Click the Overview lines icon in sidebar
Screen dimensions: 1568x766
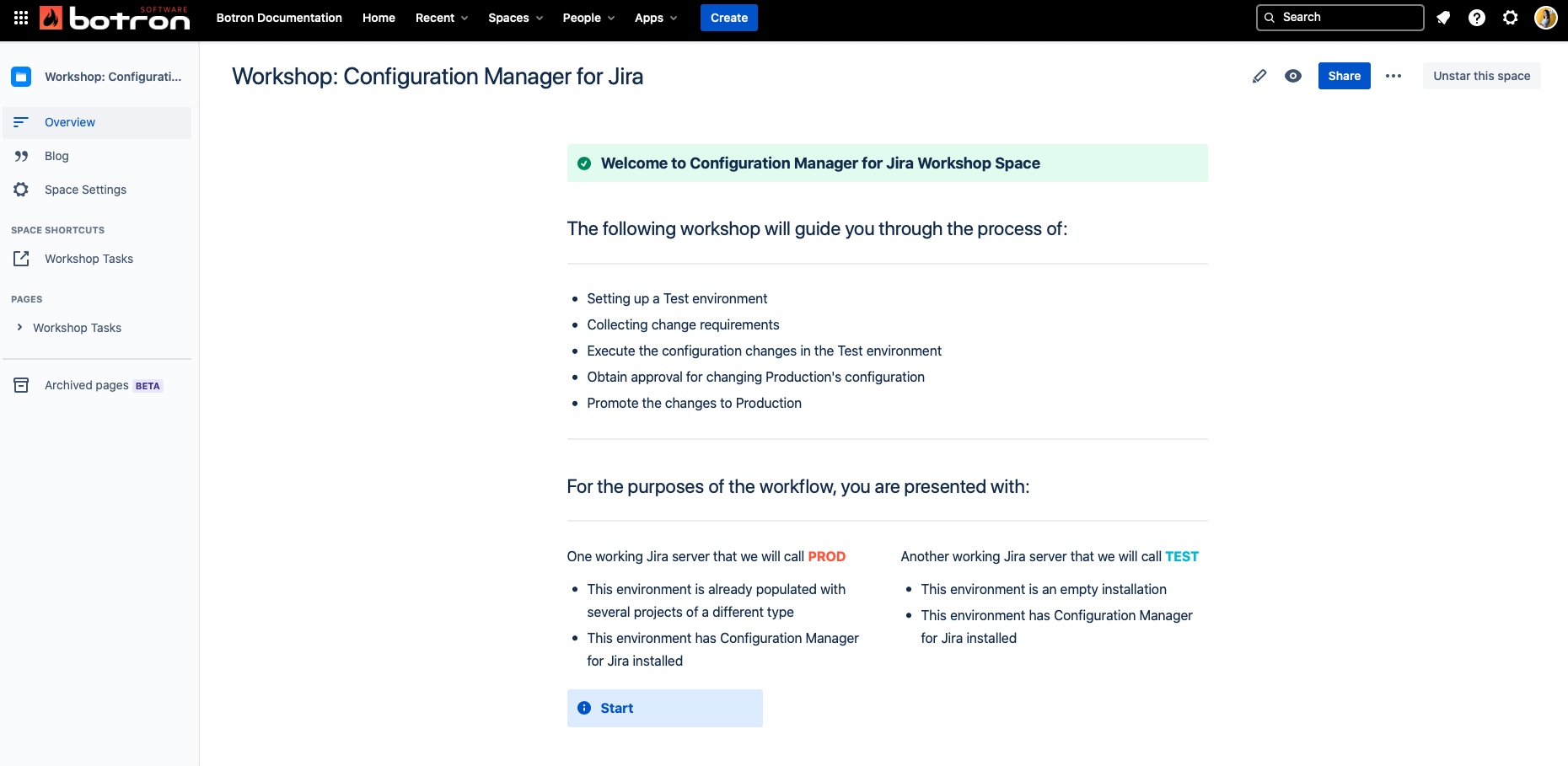(21, 122)
